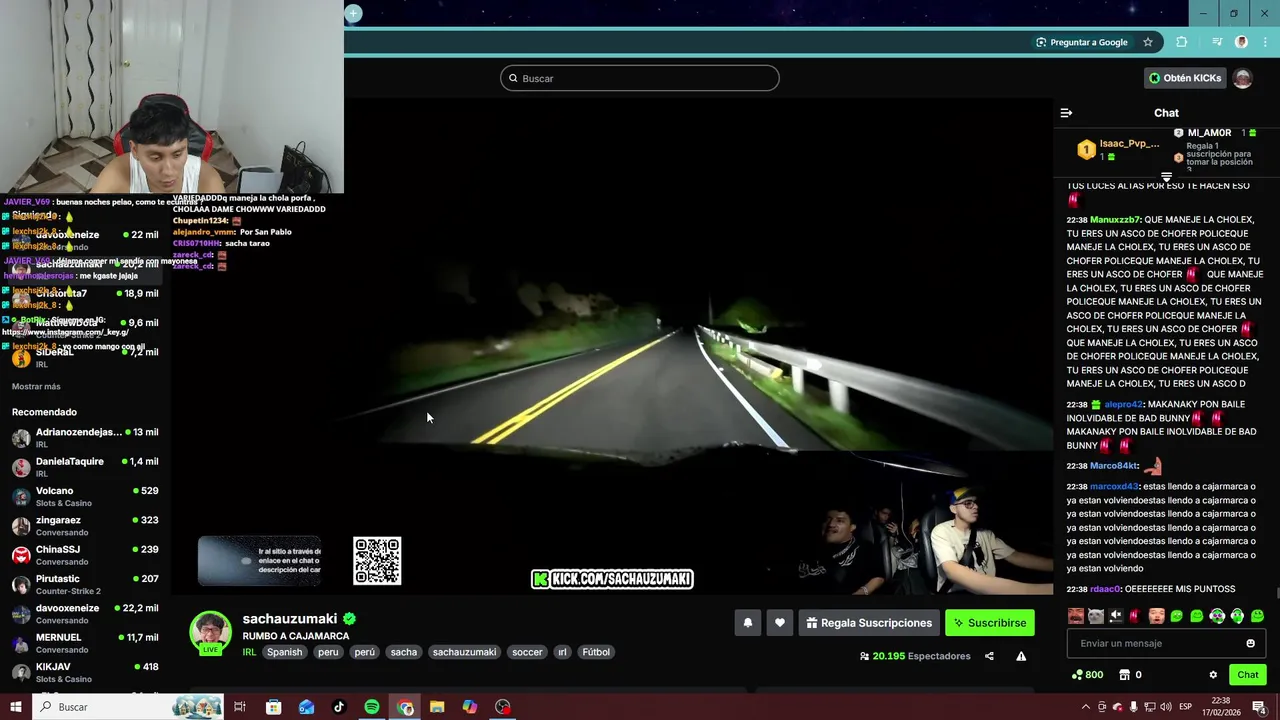Click the Windows taskbar Buscar box

coord(127,707)
